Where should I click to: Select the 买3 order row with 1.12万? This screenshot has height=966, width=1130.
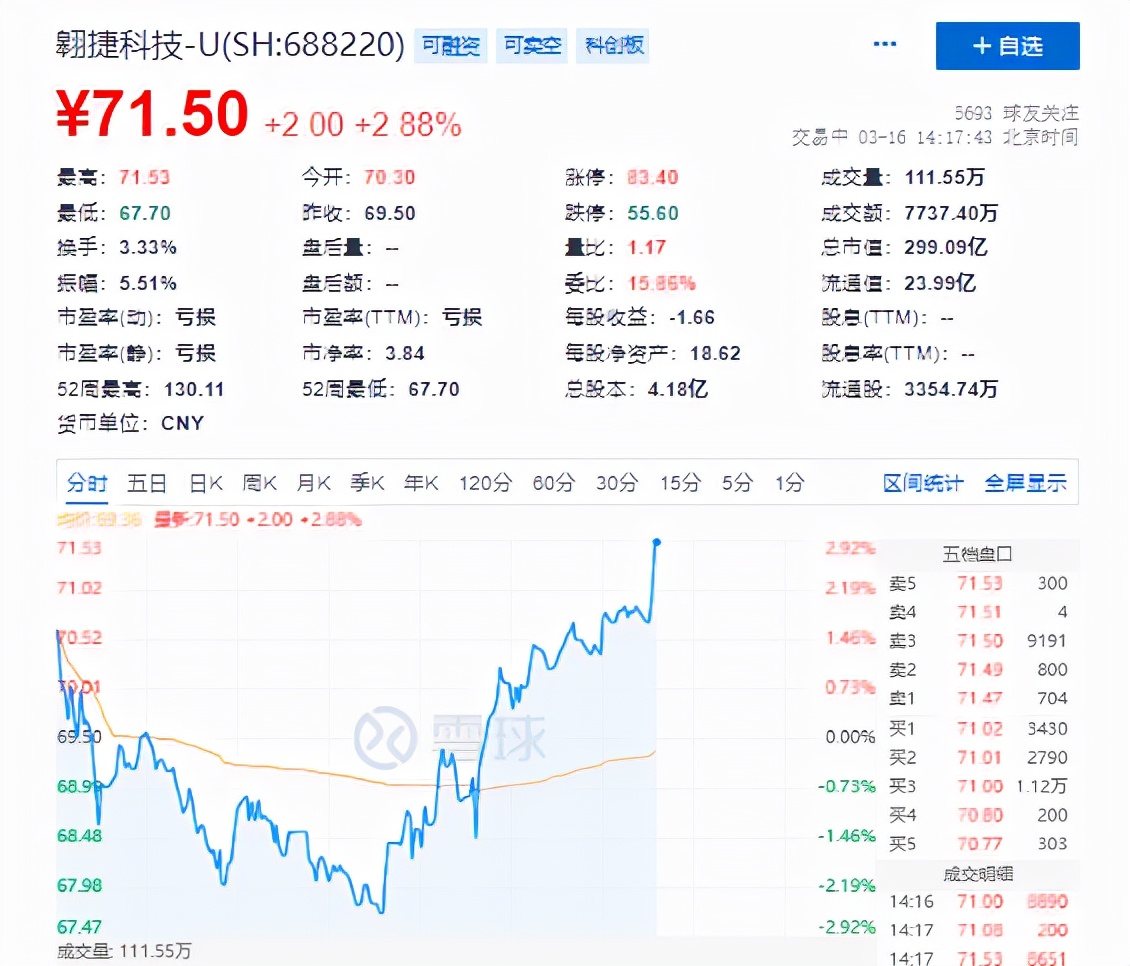978,786
